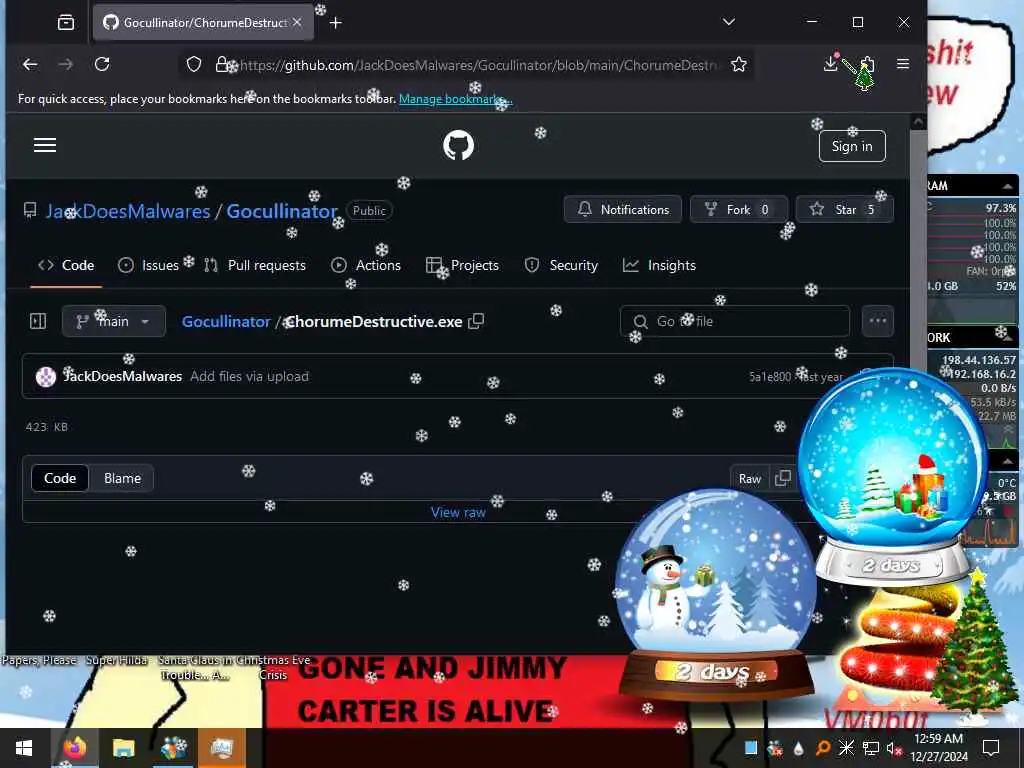Open the 'Add files via upload' commit message

tap(249, 377)
